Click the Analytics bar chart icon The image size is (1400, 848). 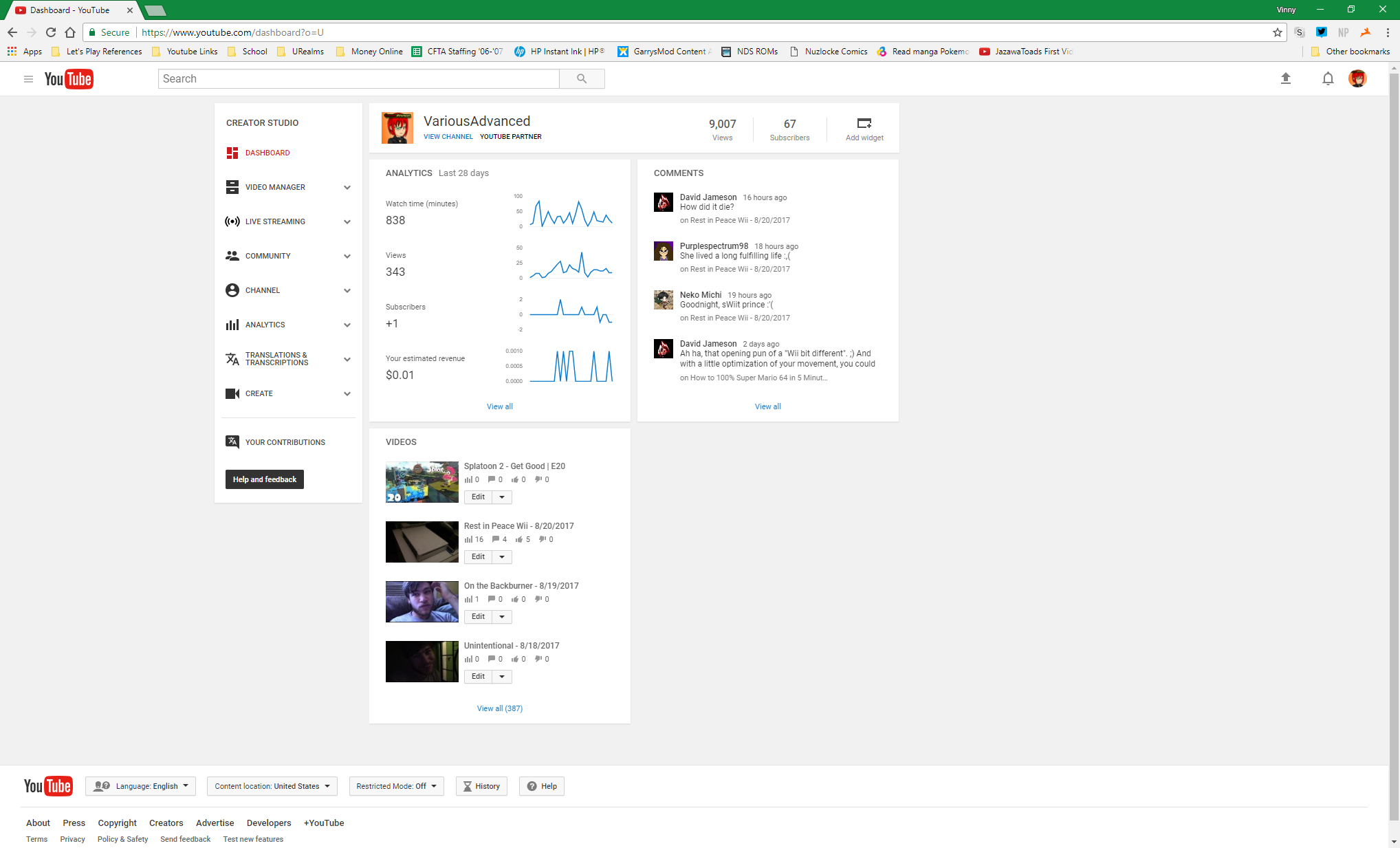pyautogui.click(x=232, y=325)
